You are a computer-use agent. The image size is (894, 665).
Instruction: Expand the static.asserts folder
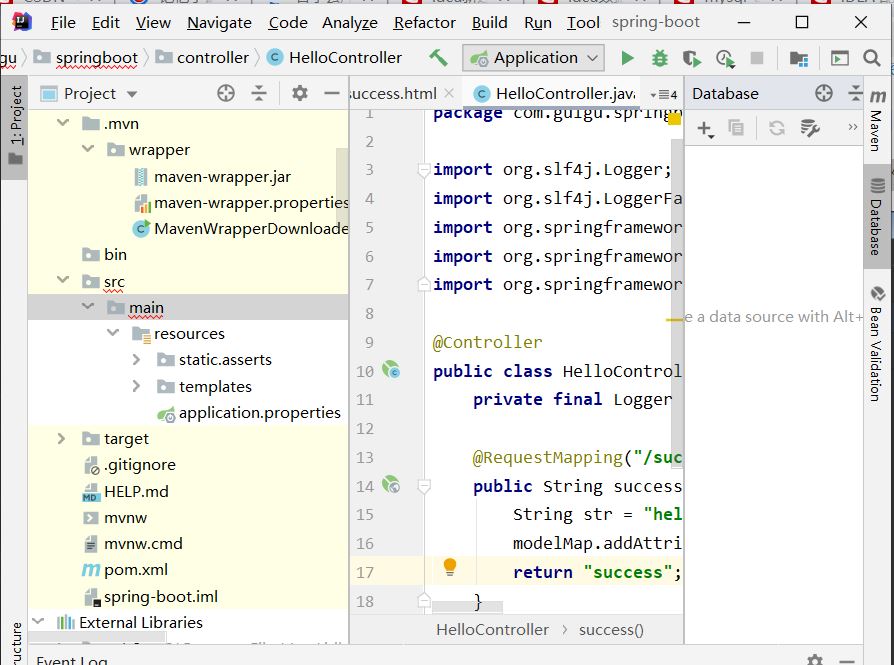[136, 359]
